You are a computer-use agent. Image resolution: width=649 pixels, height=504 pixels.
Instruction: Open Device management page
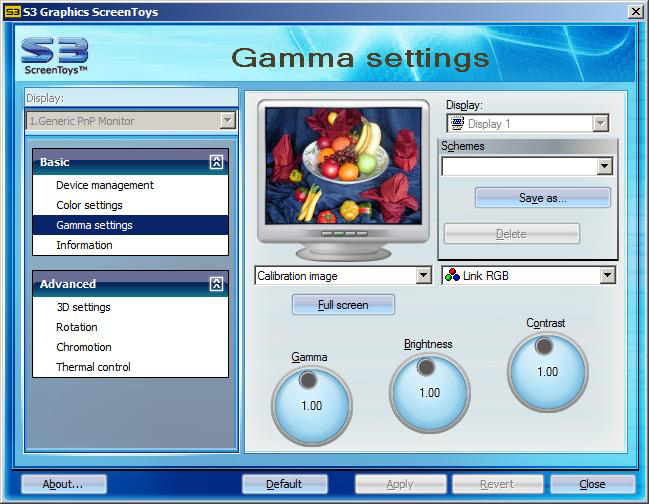tap(105, 185)
